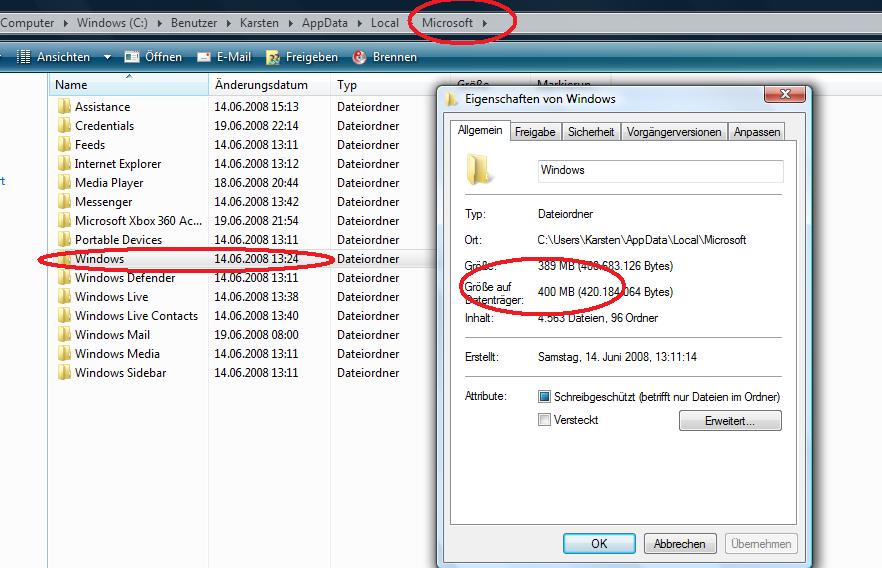Toggle the Versteckt checkbox

(544, 420)
